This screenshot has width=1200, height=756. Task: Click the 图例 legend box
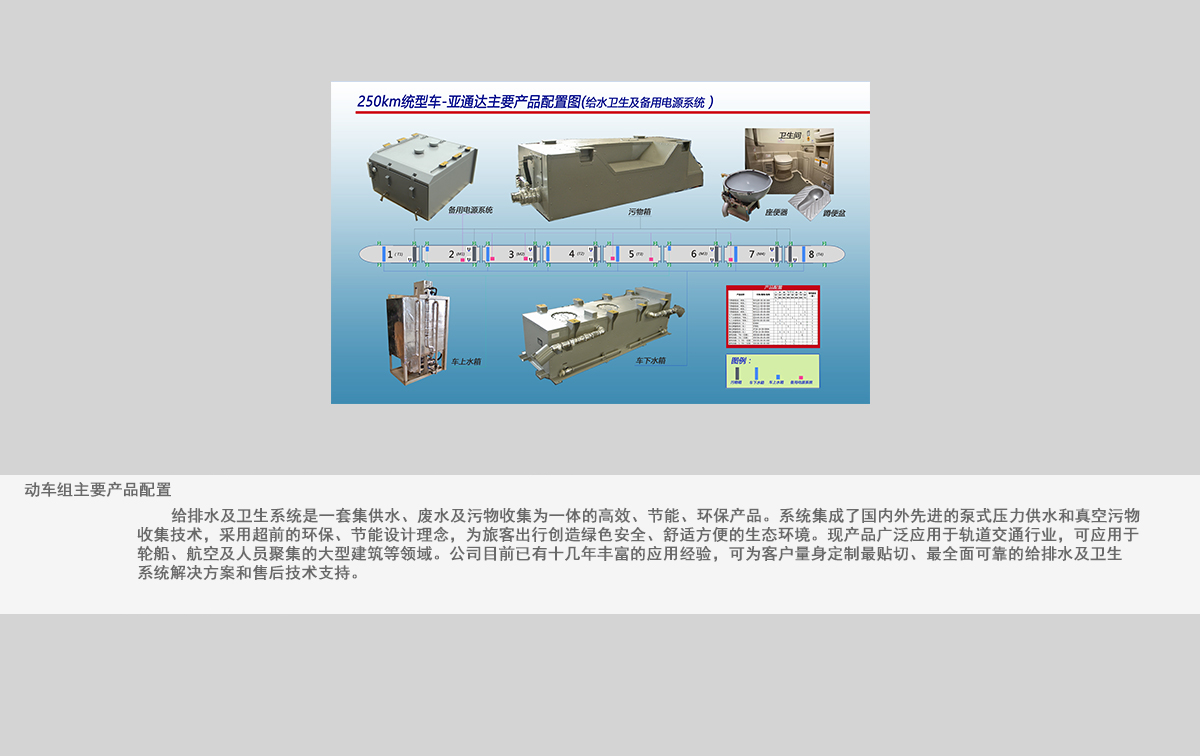(x=772, y=370)
